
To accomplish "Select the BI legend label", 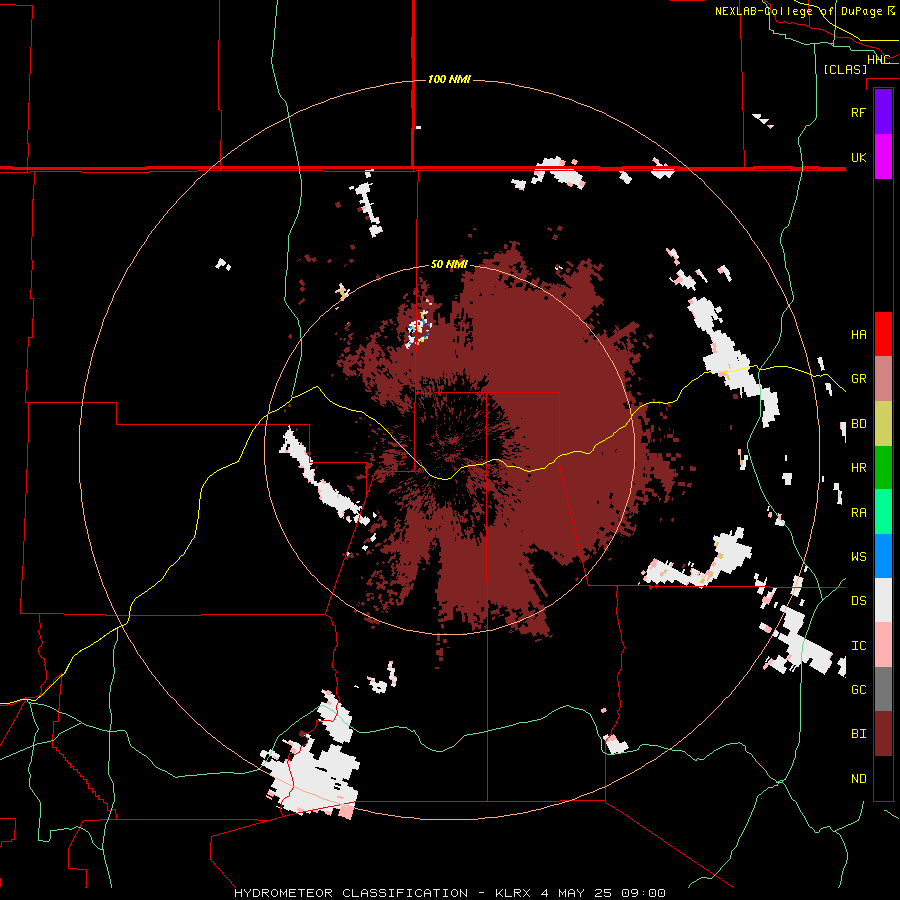I will (858, 734).
